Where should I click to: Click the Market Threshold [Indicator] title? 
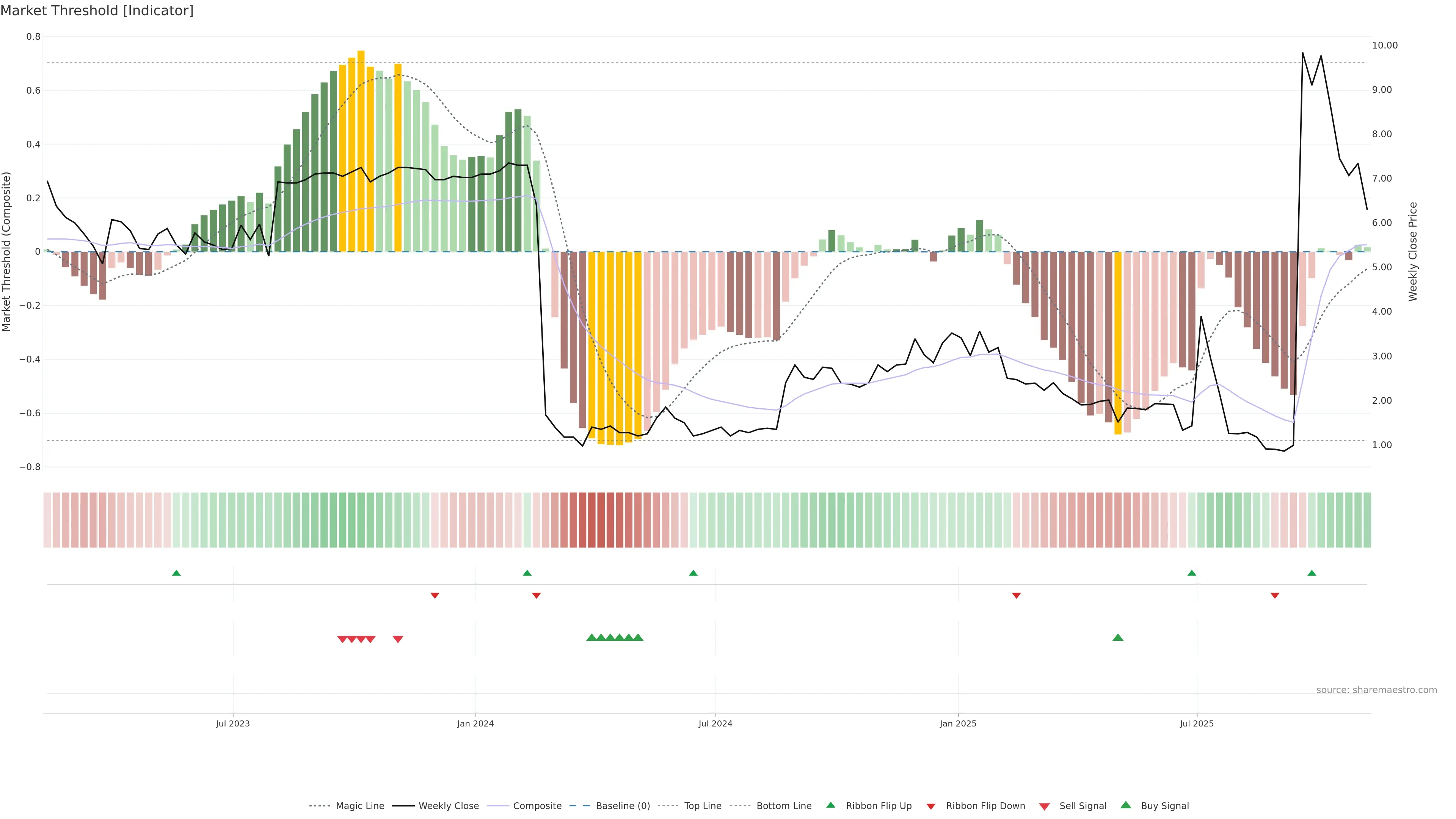tap(97, 11)
